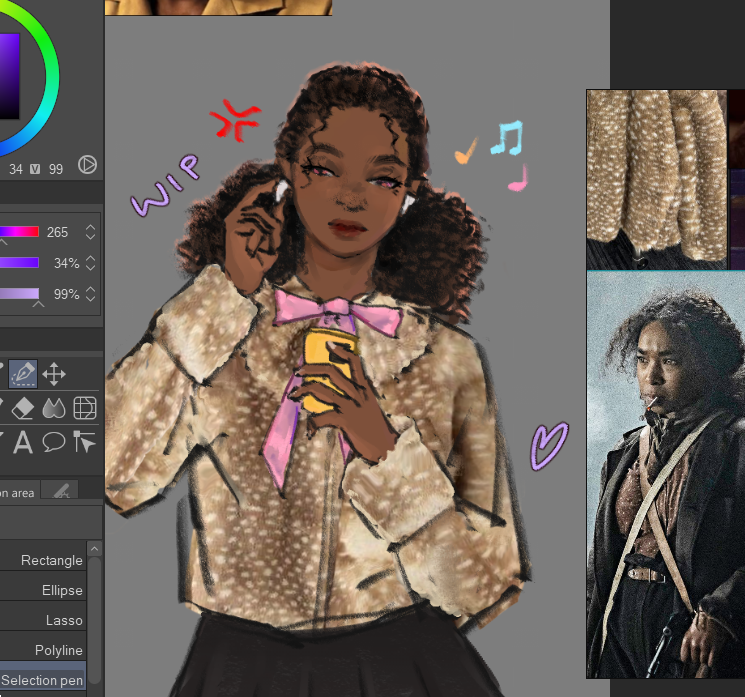745x697 pixels.
Task: Select the Selection pen tool icon
Action: pyautogui.click(x=22, y=374)
